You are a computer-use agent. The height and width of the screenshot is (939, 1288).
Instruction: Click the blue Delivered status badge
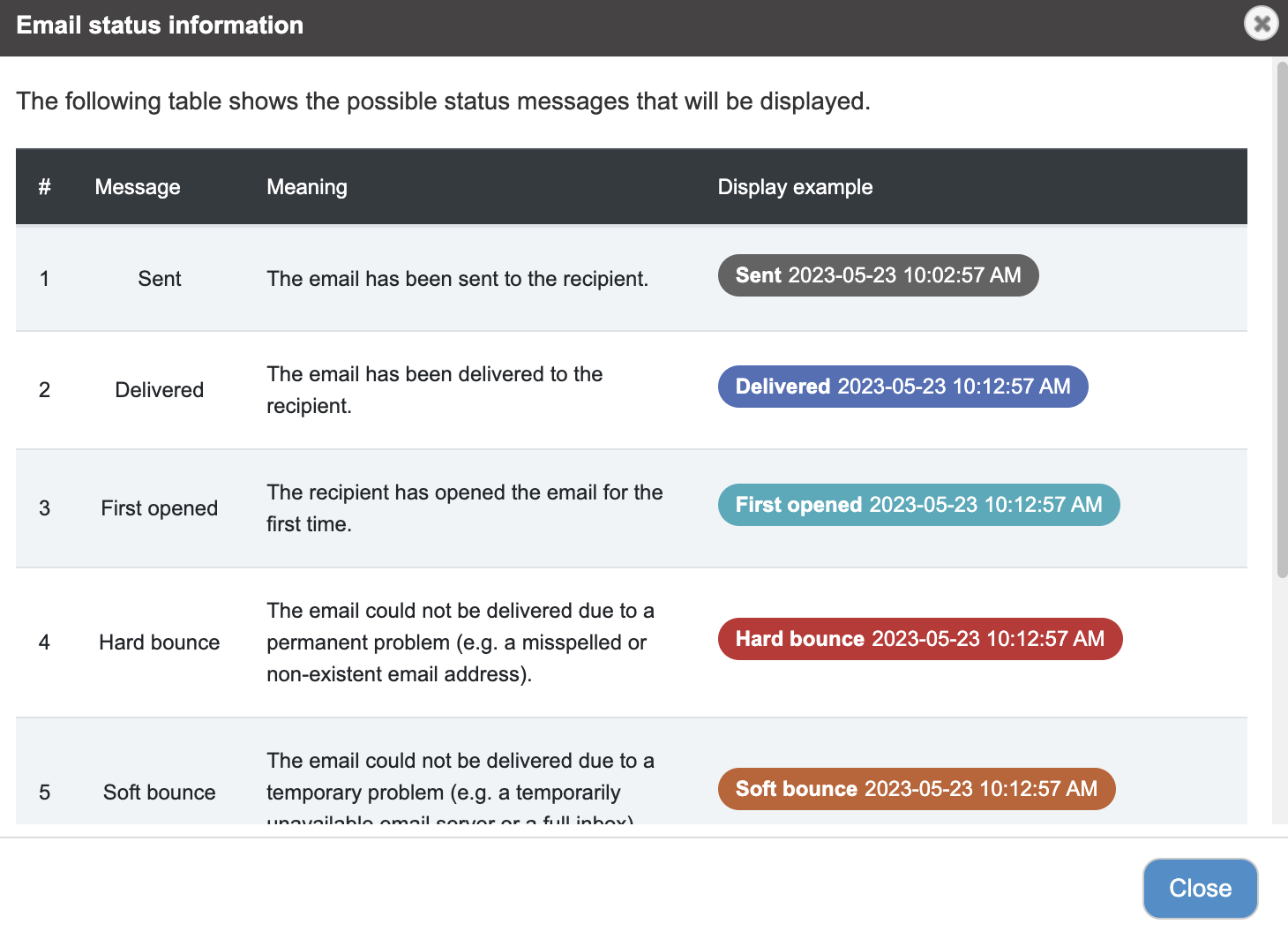point(902,387)
